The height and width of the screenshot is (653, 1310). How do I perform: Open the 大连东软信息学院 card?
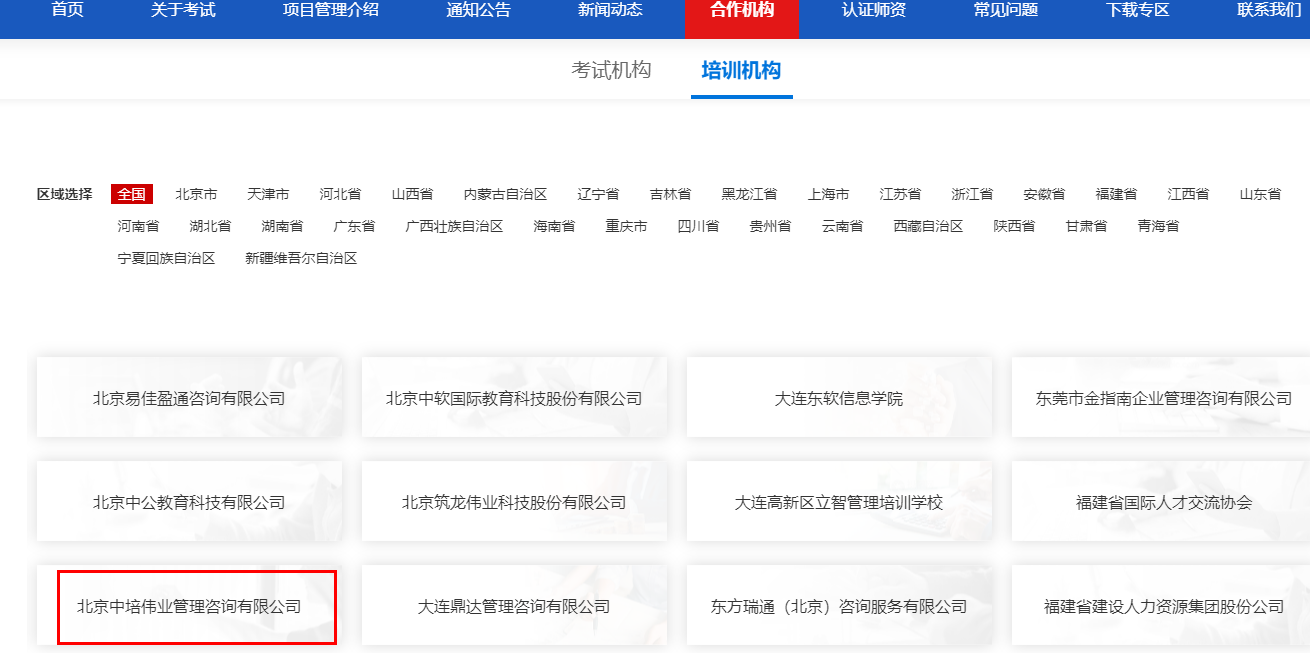point(839,397)
